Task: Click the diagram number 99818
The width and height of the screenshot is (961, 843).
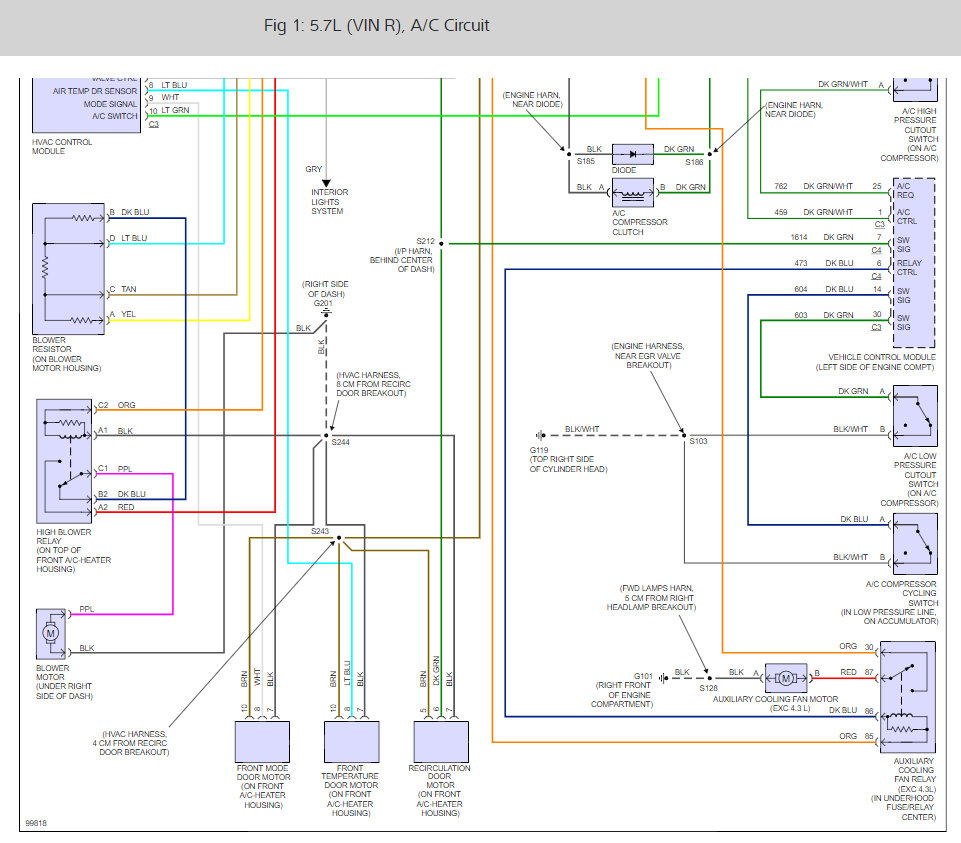Action: click(36, 823)
